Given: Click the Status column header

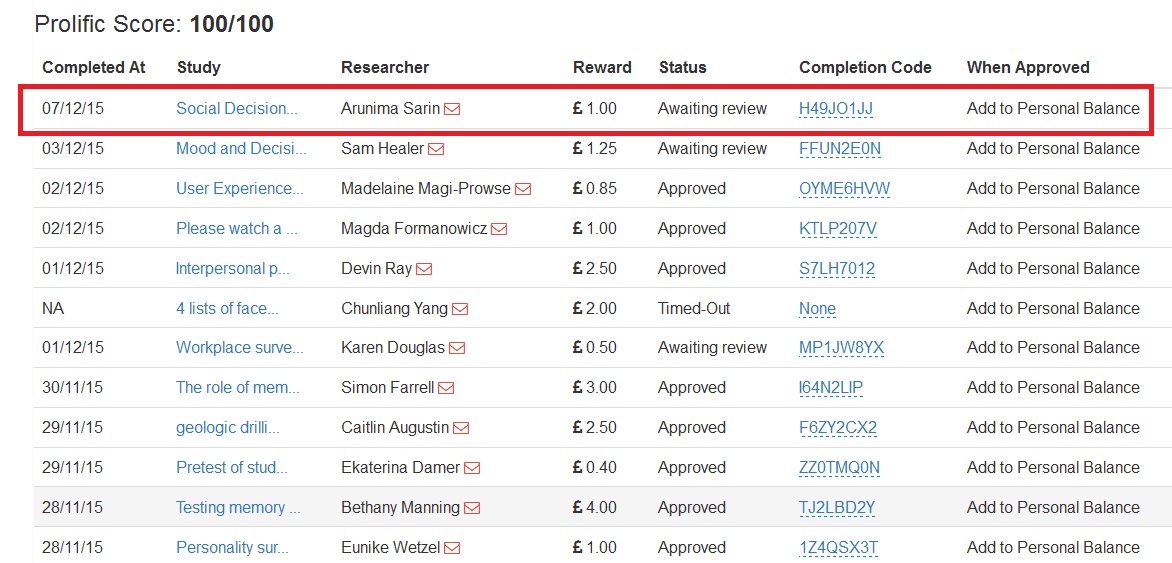Looking at the screenshot, I should click(682, 67).
